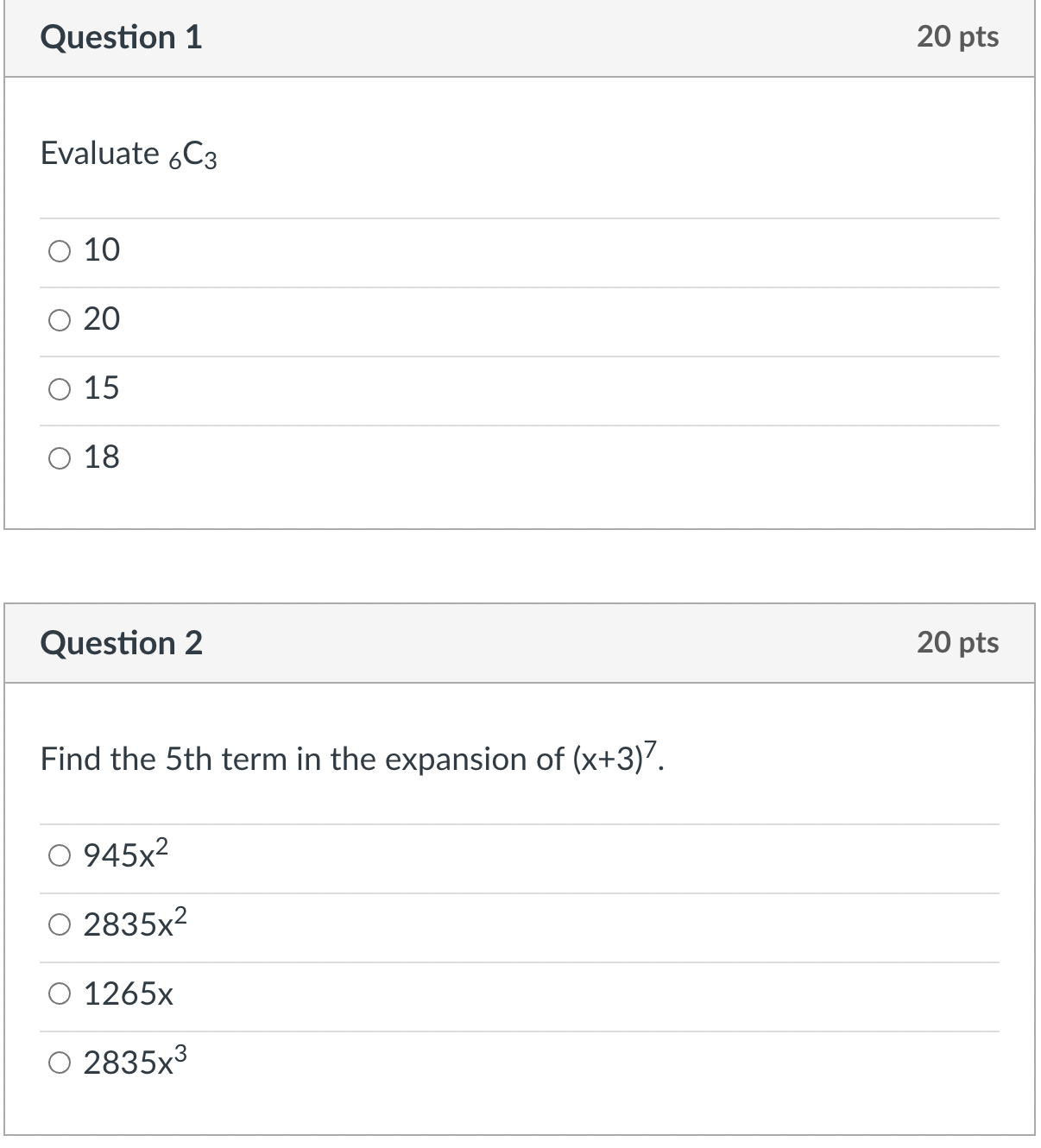Select the answer 20 for Question 1
The image size is (1041, 1148).
[x=59, y=319]
